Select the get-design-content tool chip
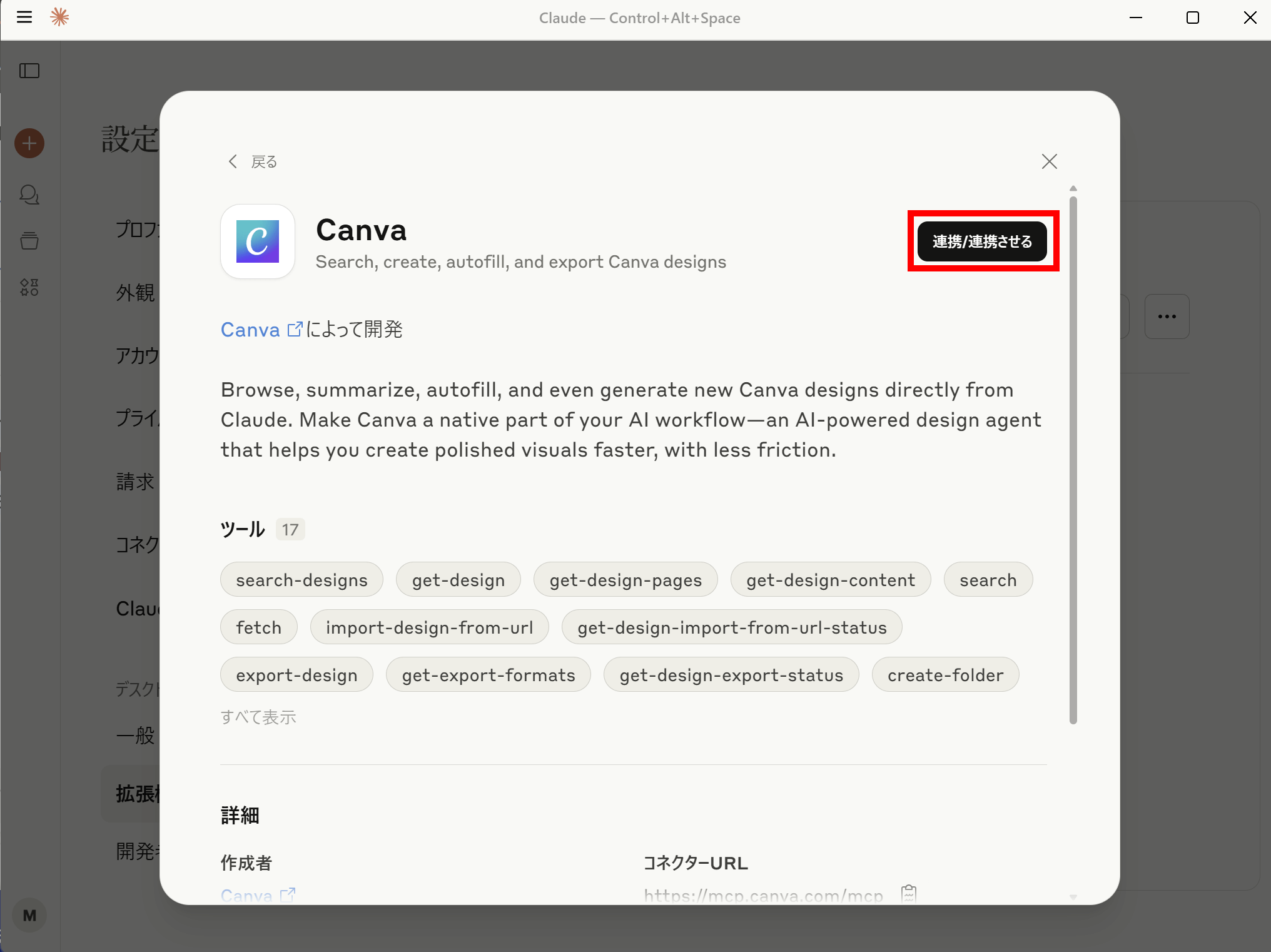1271x952 pixels. 831,580
